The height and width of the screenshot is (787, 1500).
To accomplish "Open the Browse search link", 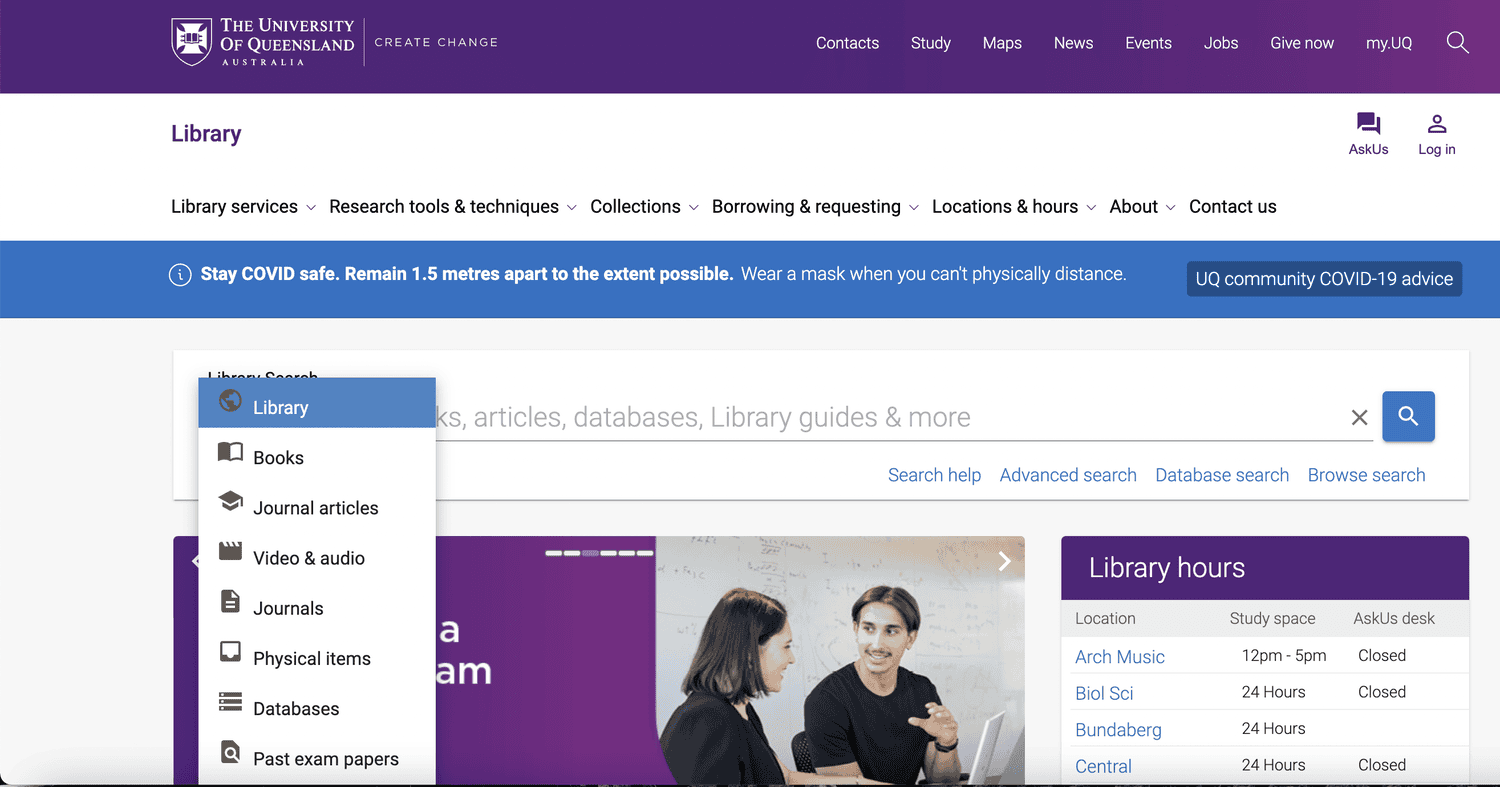I will coord(1366,475).
